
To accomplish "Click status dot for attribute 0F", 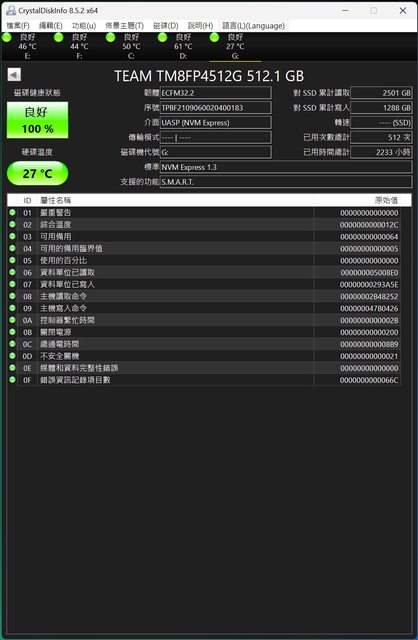I will pos(12,380).
